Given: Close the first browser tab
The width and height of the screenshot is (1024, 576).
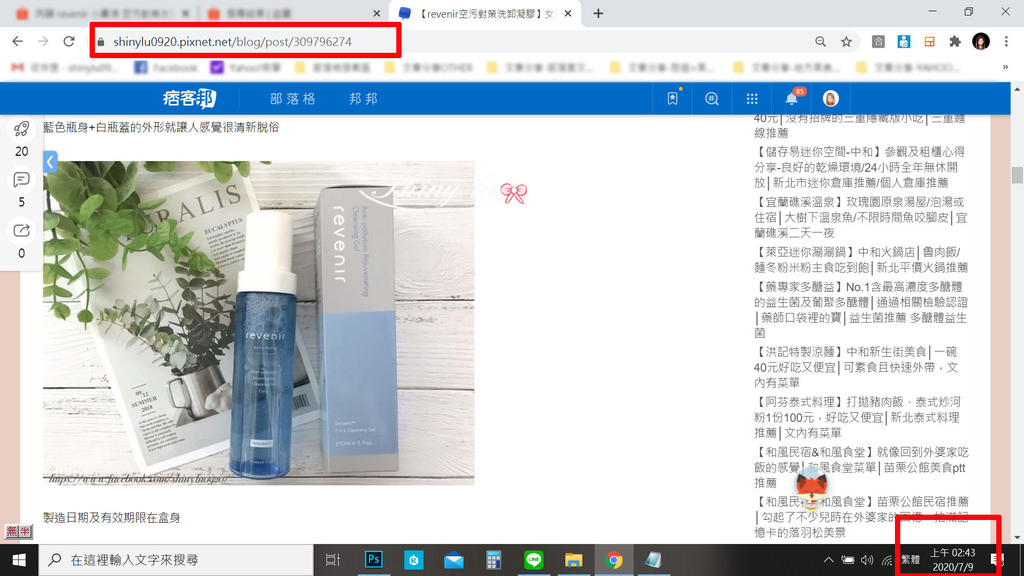Looking at the screenshot, I should click(x=185, y=13).
